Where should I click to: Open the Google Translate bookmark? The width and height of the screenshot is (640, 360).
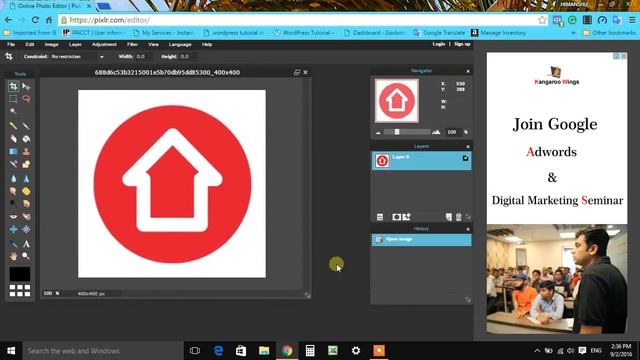click(439, 33)
